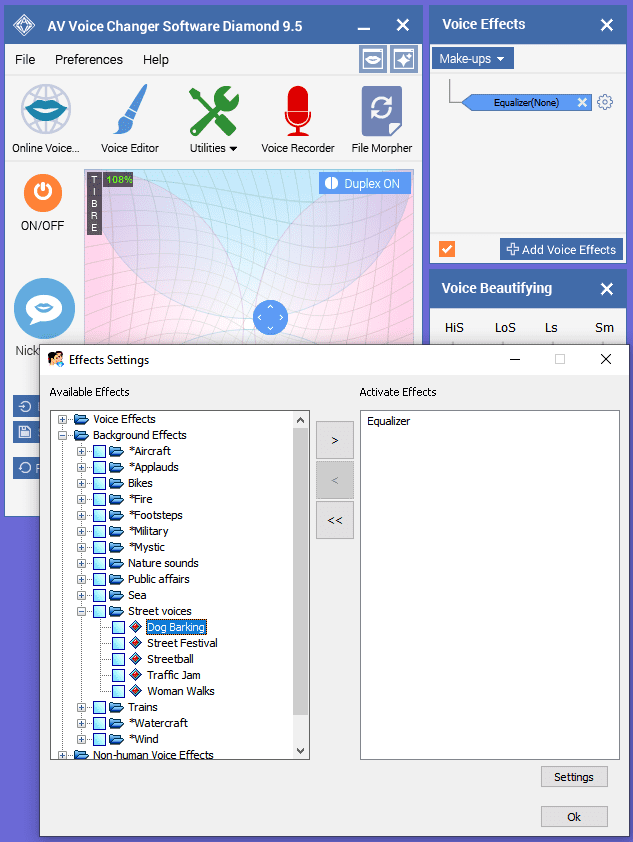Open the Help menu
The width and height of the screenshot is (633, 842).
click(156, 60)
